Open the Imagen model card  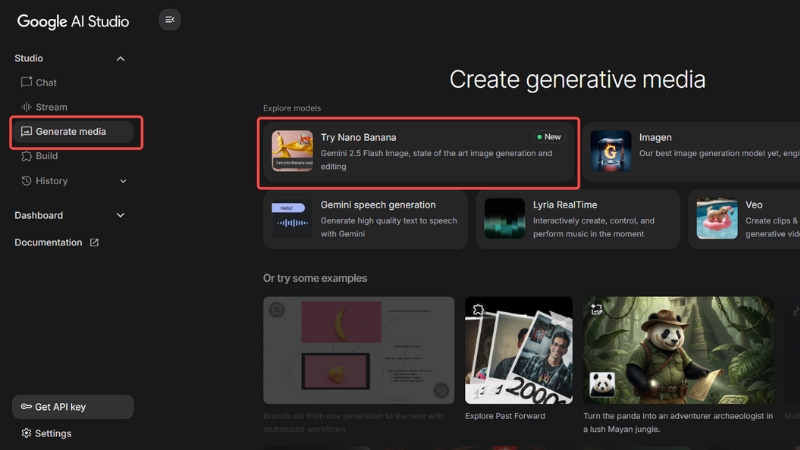(690, 152)
